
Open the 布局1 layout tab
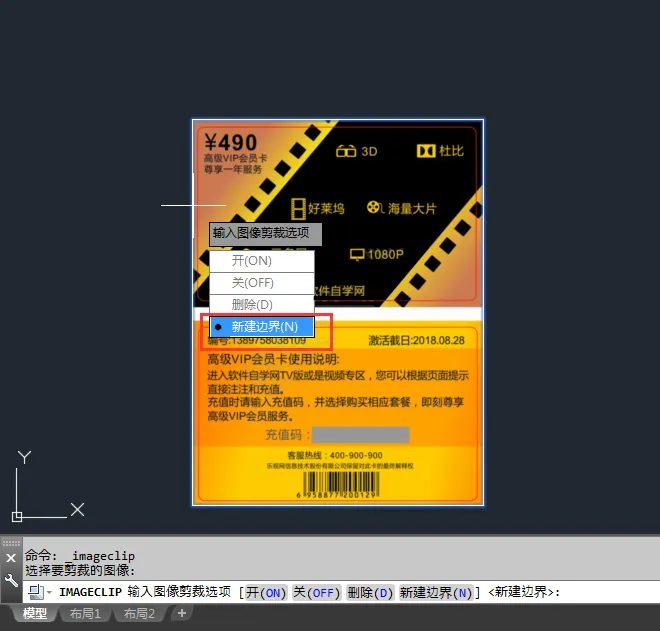pyautogui.click(x=85, y=614)
